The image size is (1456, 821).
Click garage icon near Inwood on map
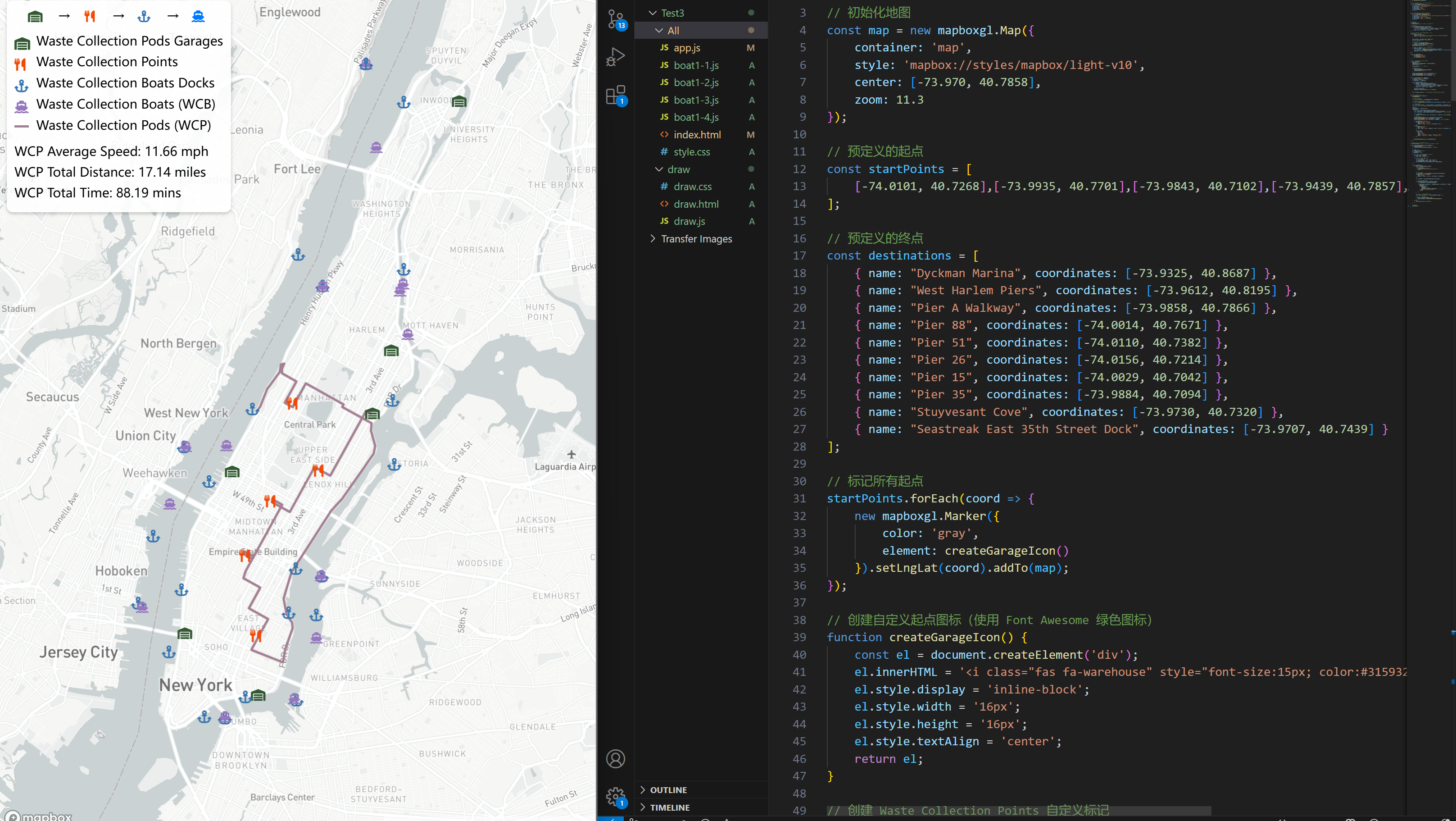tap(459, 102)
